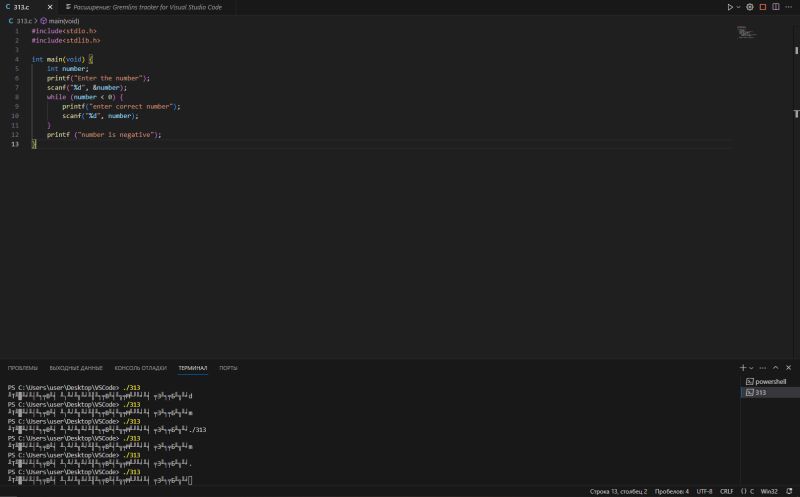Click line number 4 in the gutter

pos(17,59)
